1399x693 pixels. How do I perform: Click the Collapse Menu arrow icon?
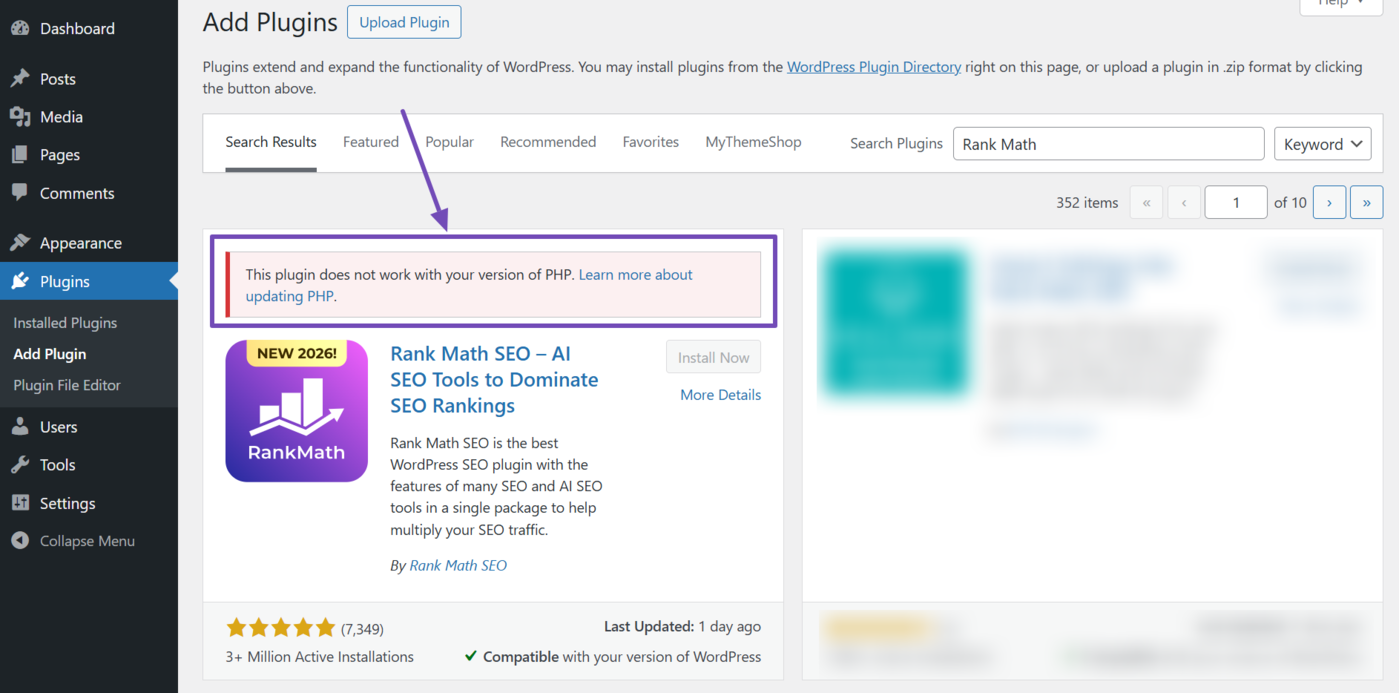[x=20, y=541]
